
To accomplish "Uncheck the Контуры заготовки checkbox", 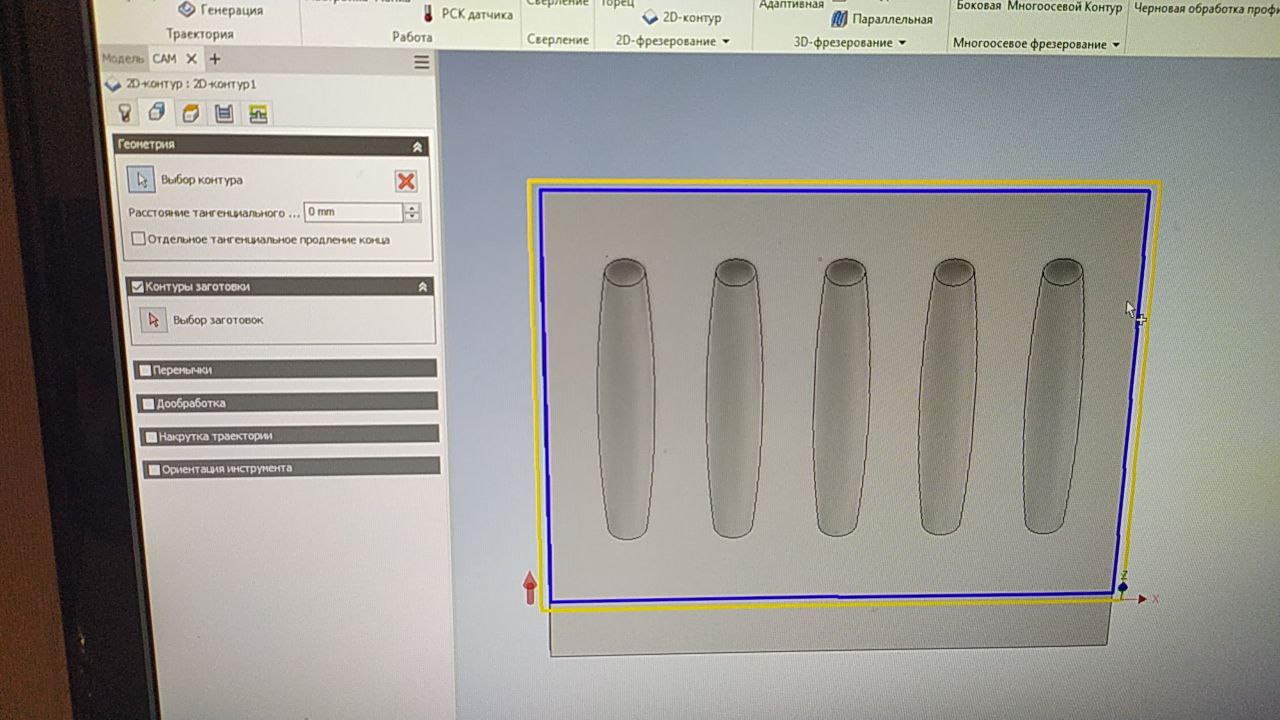I will [138, 287].
